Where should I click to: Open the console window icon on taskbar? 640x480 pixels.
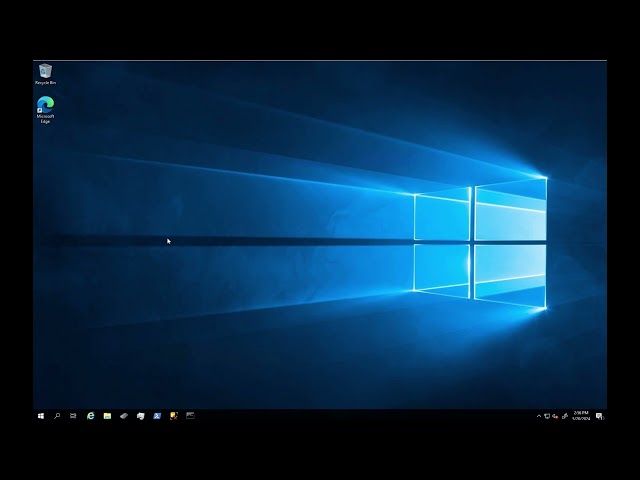click(x=190, y=416)
